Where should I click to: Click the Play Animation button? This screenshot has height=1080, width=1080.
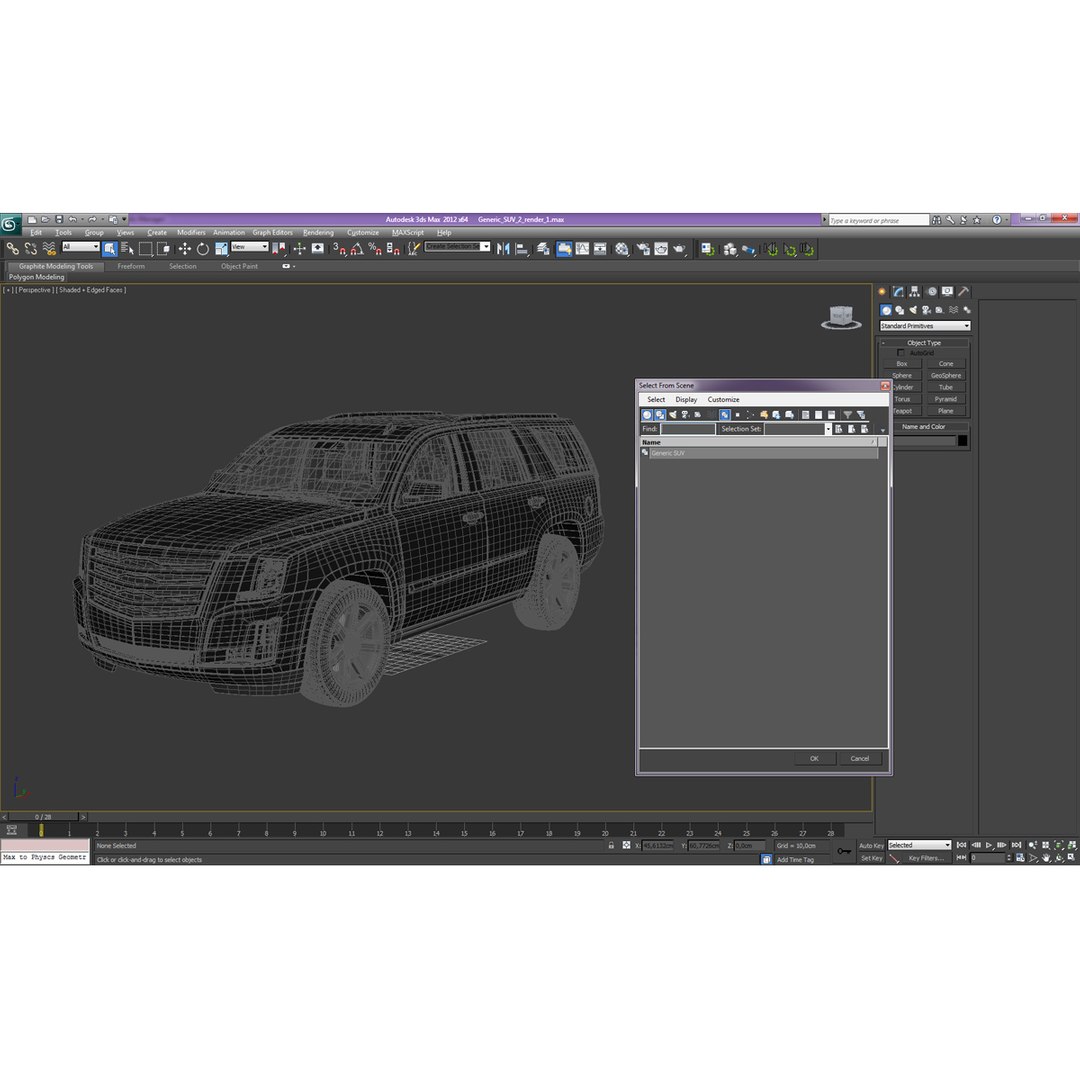click(x=989, y=845)
